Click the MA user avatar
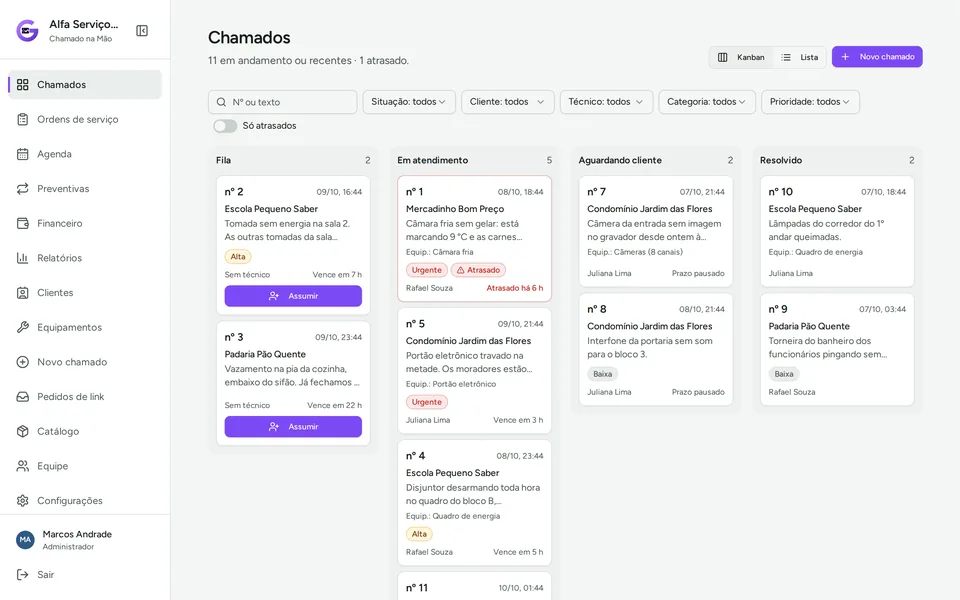960x600 pixels. click(x=25, y=539)
